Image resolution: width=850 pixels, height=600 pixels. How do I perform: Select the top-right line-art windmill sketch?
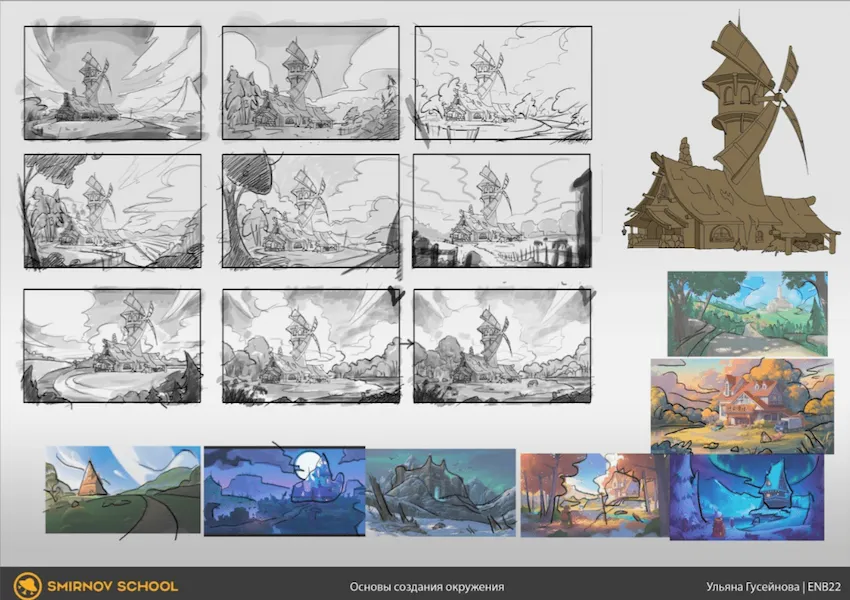[x=503, y=83]
